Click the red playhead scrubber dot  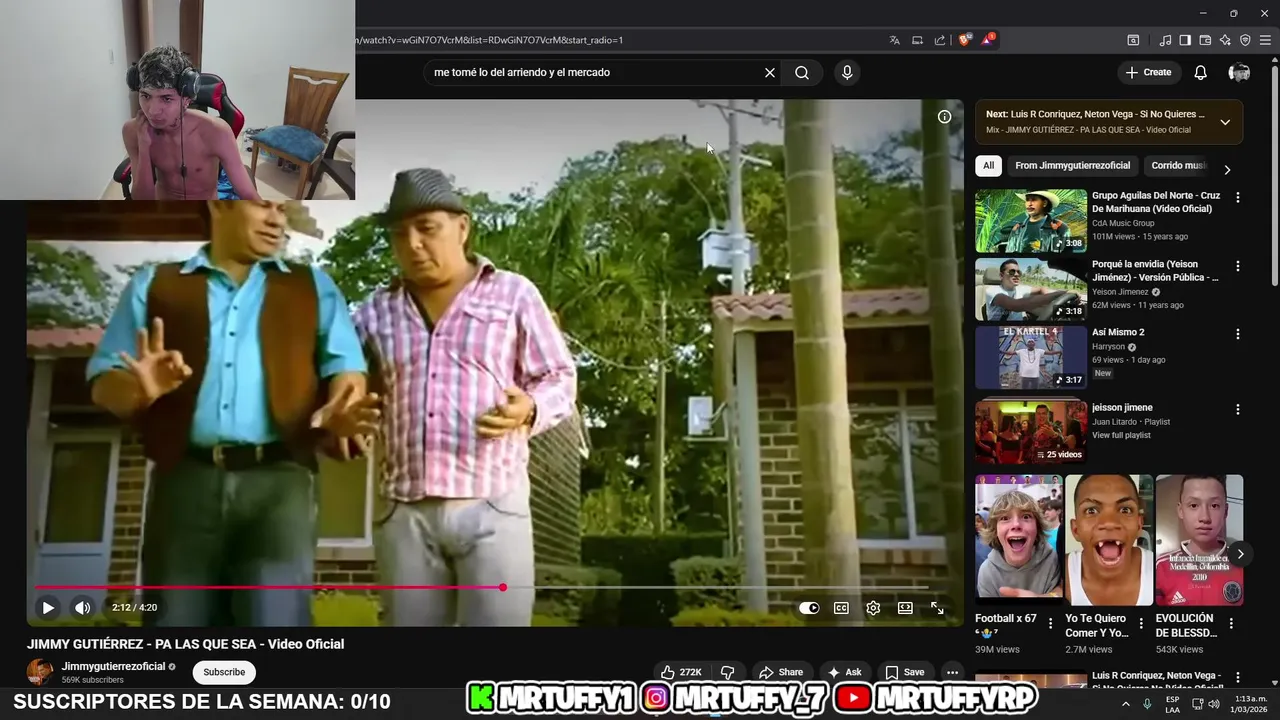[x=503, y=588]
